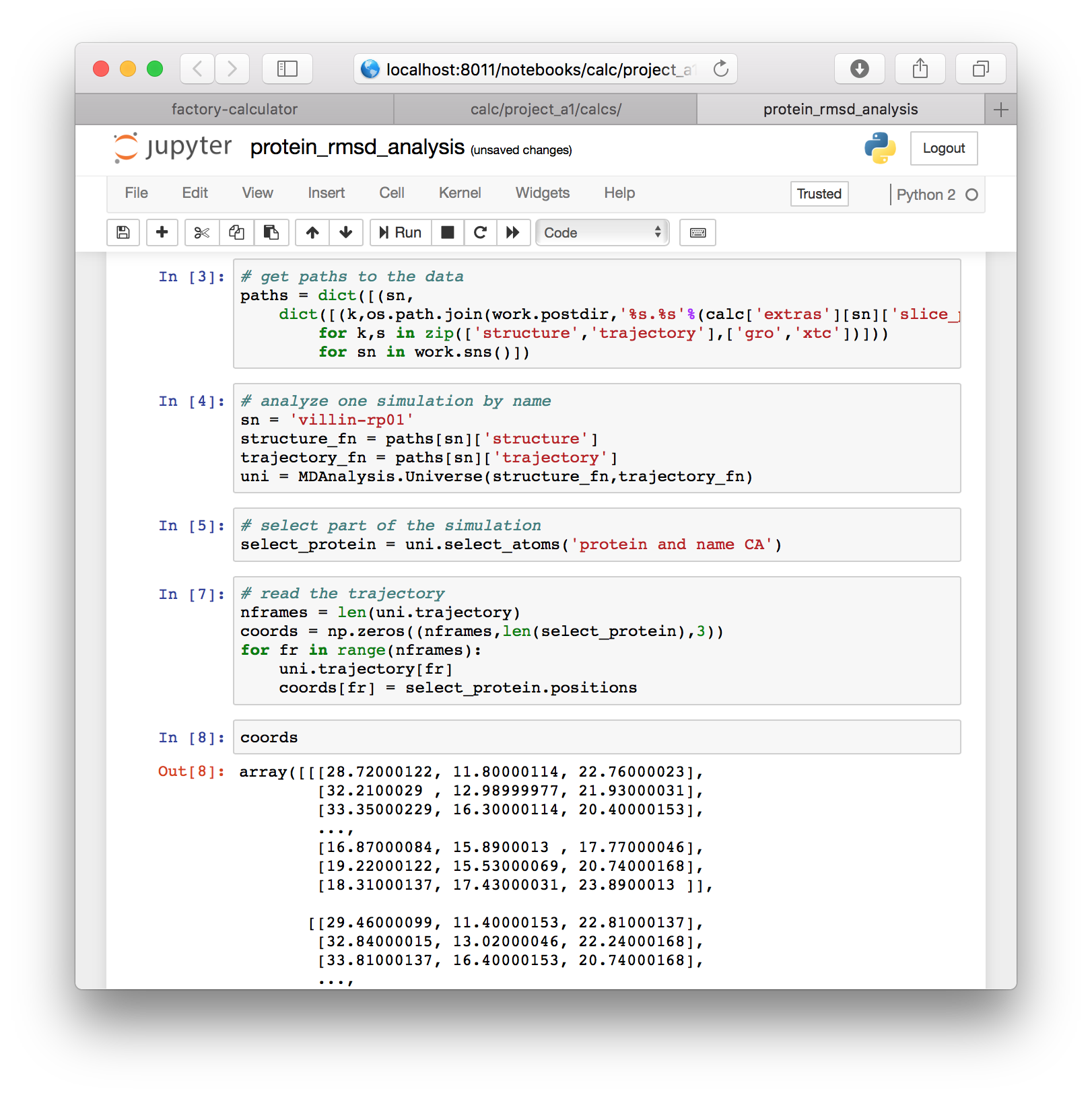Click the Out[8] output prompt

pos(191,771)
